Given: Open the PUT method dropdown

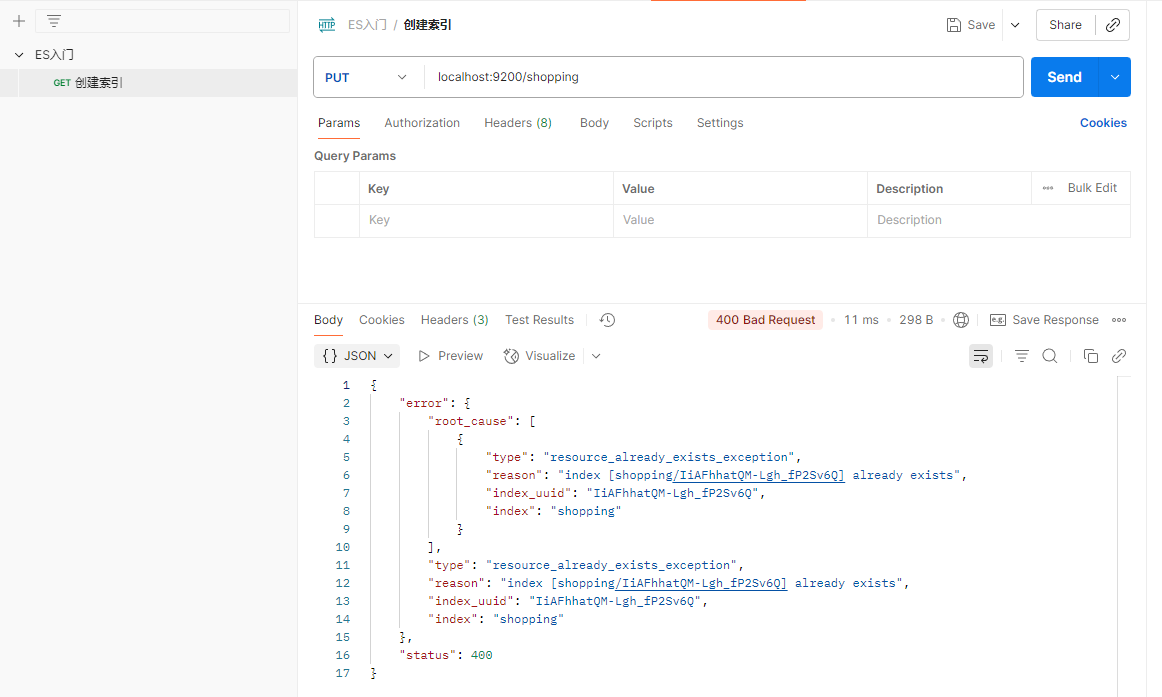Looking at the screenshot, I should point(366,77).
